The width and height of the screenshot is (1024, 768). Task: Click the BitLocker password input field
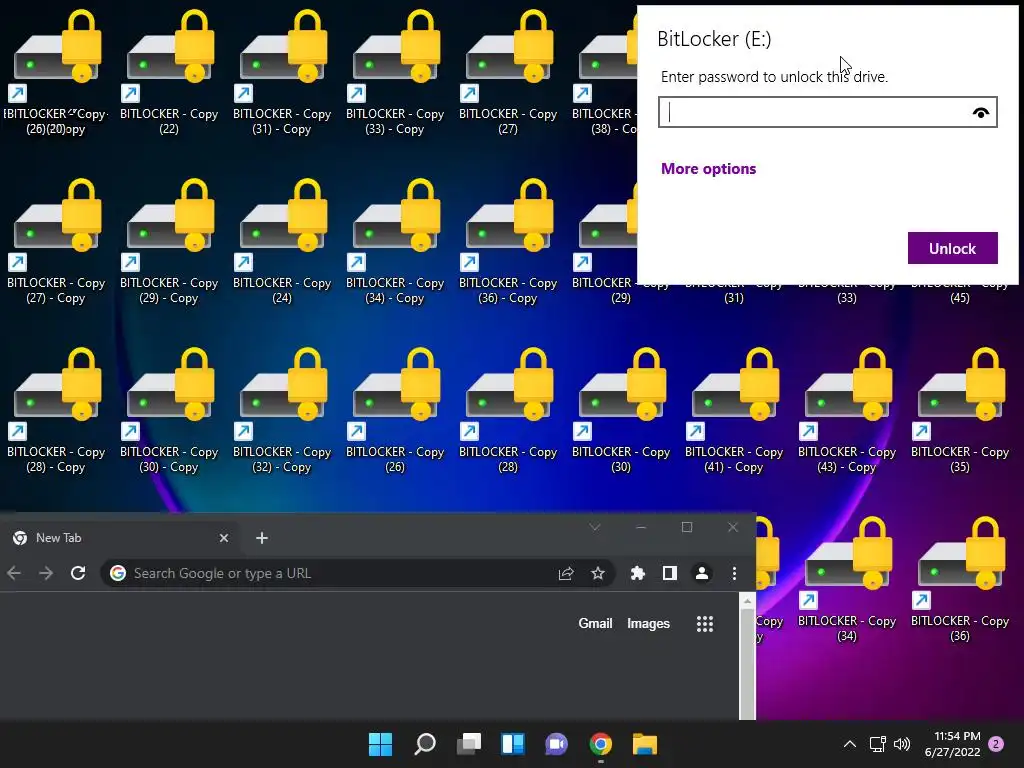tap(827, 112)
